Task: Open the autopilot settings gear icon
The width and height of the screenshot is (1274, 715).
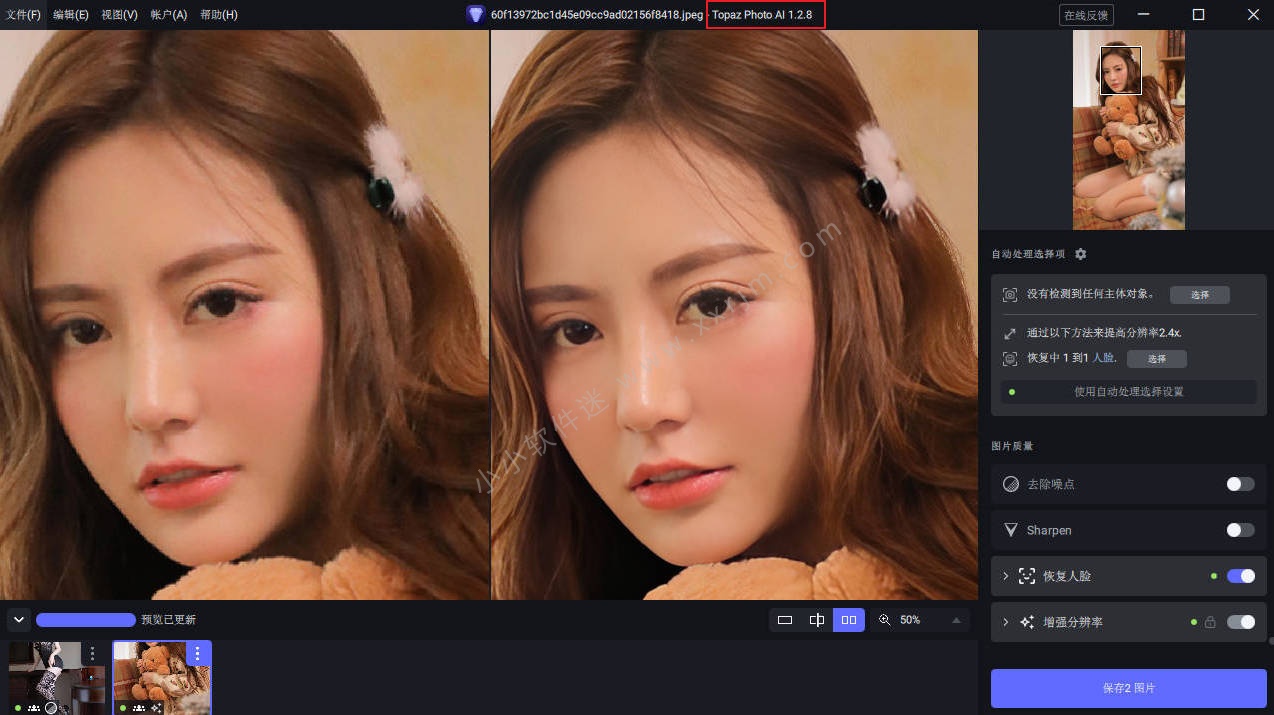Action: click(x=1080, y=254)
